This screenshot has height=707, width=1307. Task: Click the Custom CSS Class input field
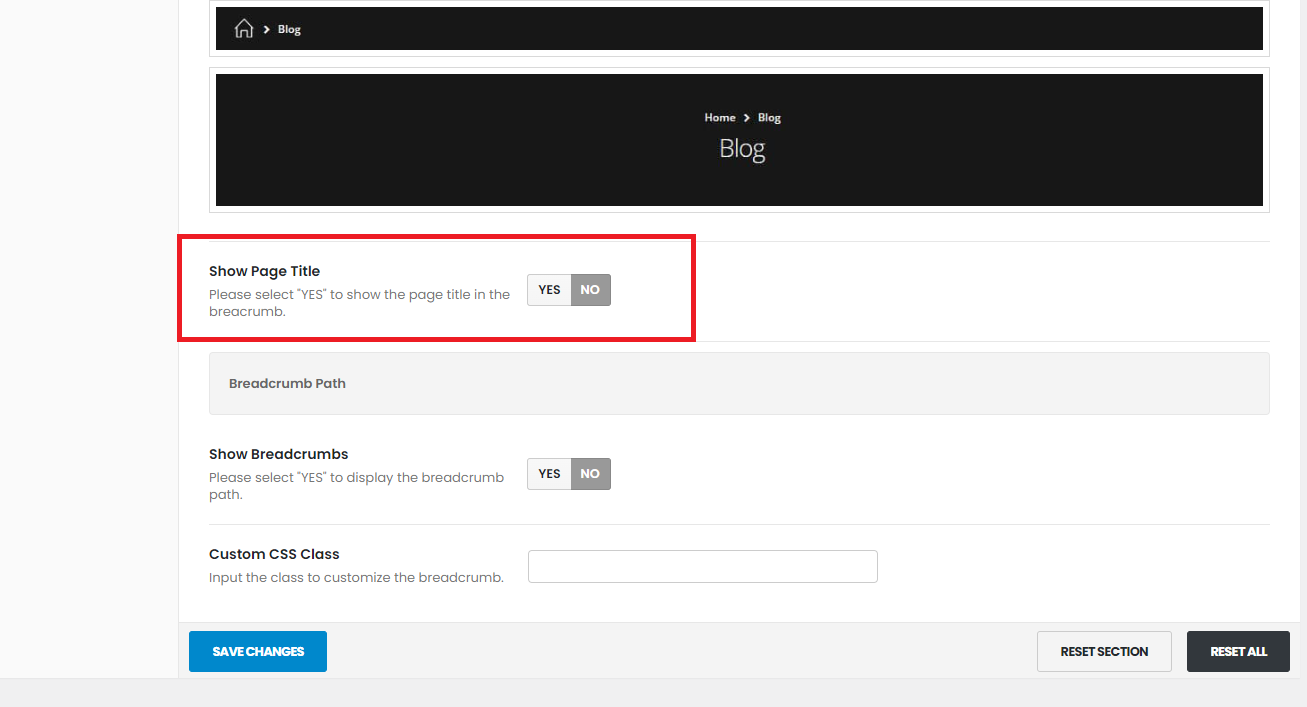pyautogui.click(x=703, y=566)
